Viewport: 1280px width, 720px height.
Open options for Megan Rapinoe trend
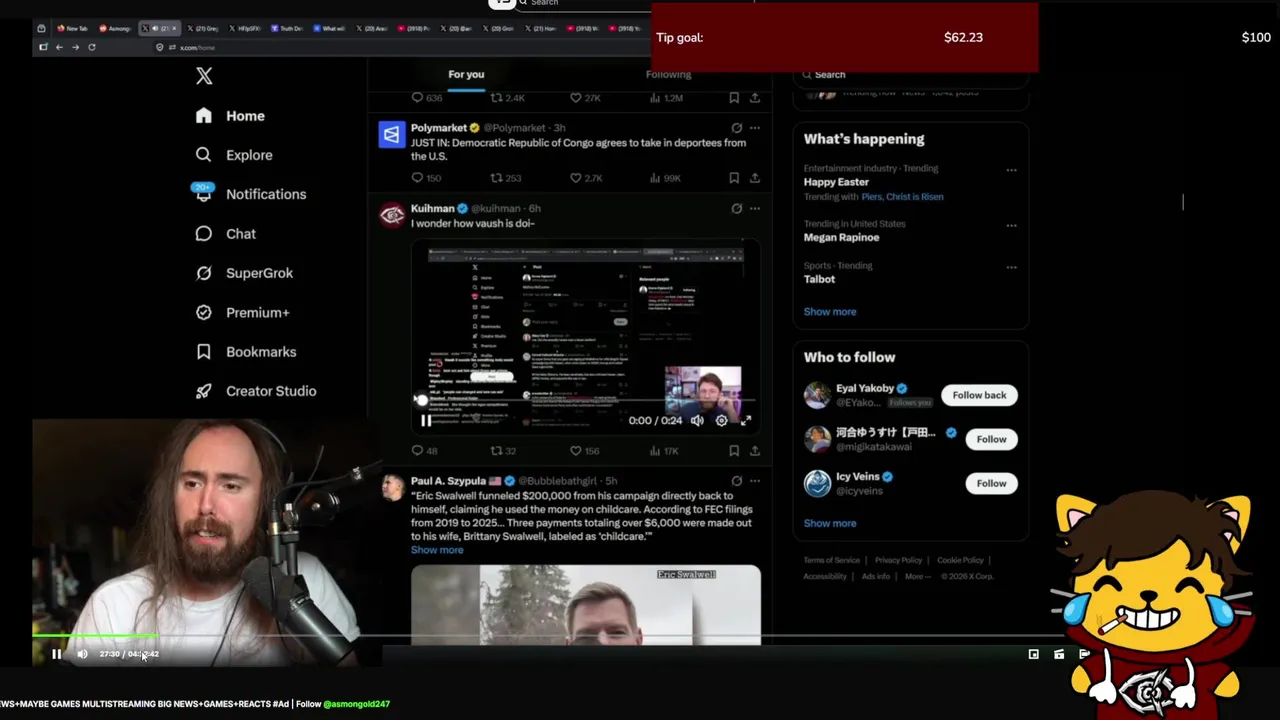pyautogui.click(x=1011, y=225)
